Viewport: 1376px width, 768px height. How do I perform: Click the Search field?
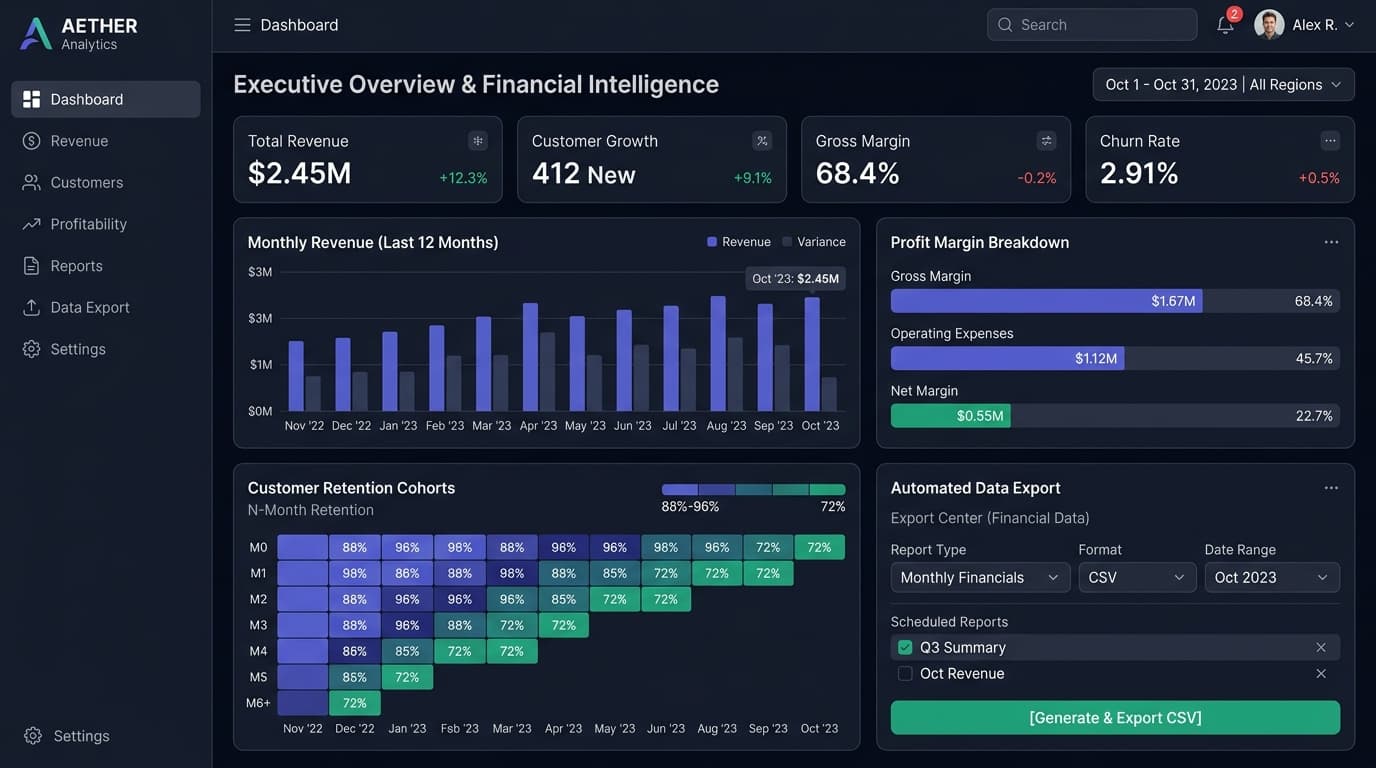tap(1092, 25)
